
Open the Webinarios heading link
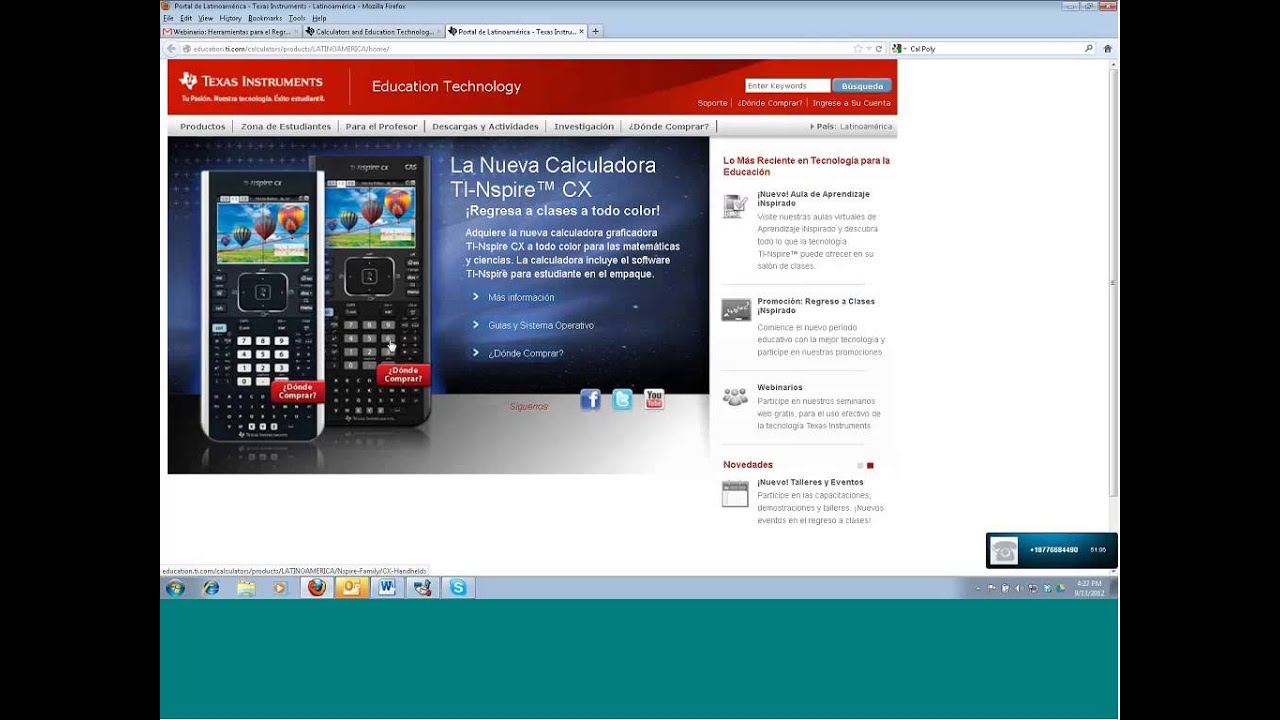point(780,388)
